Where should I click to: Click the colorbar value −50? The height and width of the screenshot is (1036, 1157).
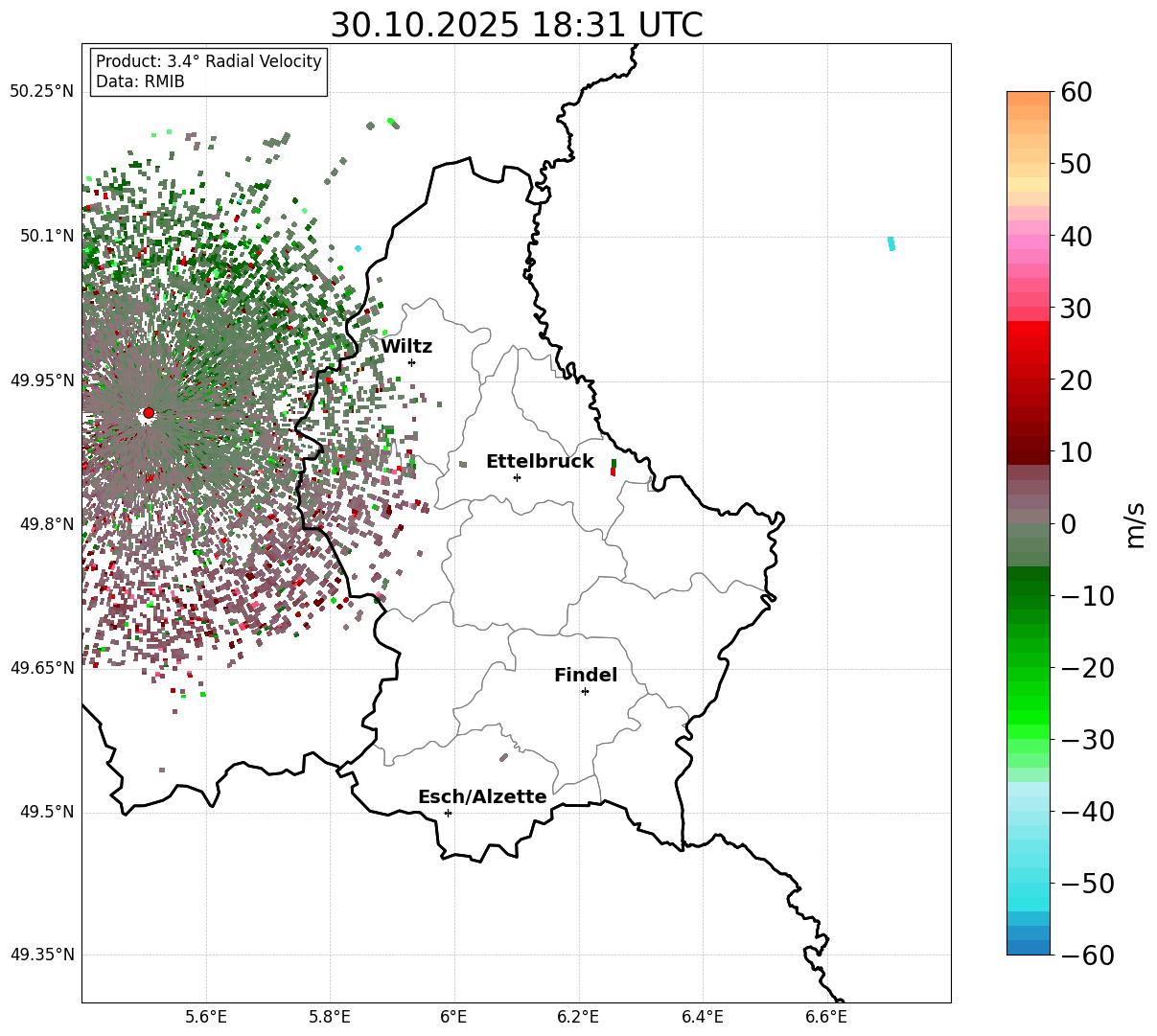click(x=1087, y=884)
